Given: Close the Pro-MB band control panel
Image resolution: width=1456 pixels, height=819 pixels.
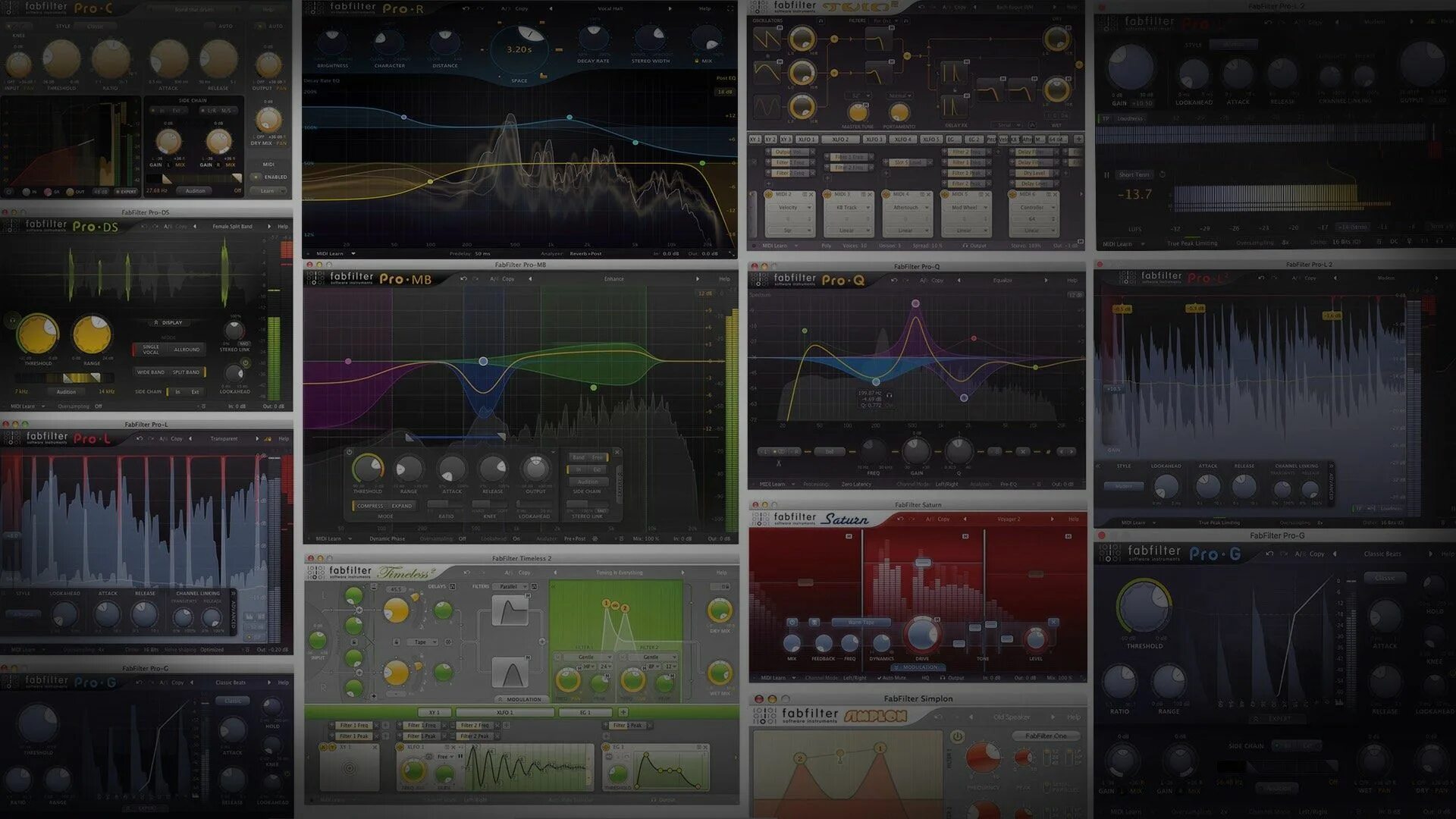Looking at the screenshot, I should tap(617, 453).
